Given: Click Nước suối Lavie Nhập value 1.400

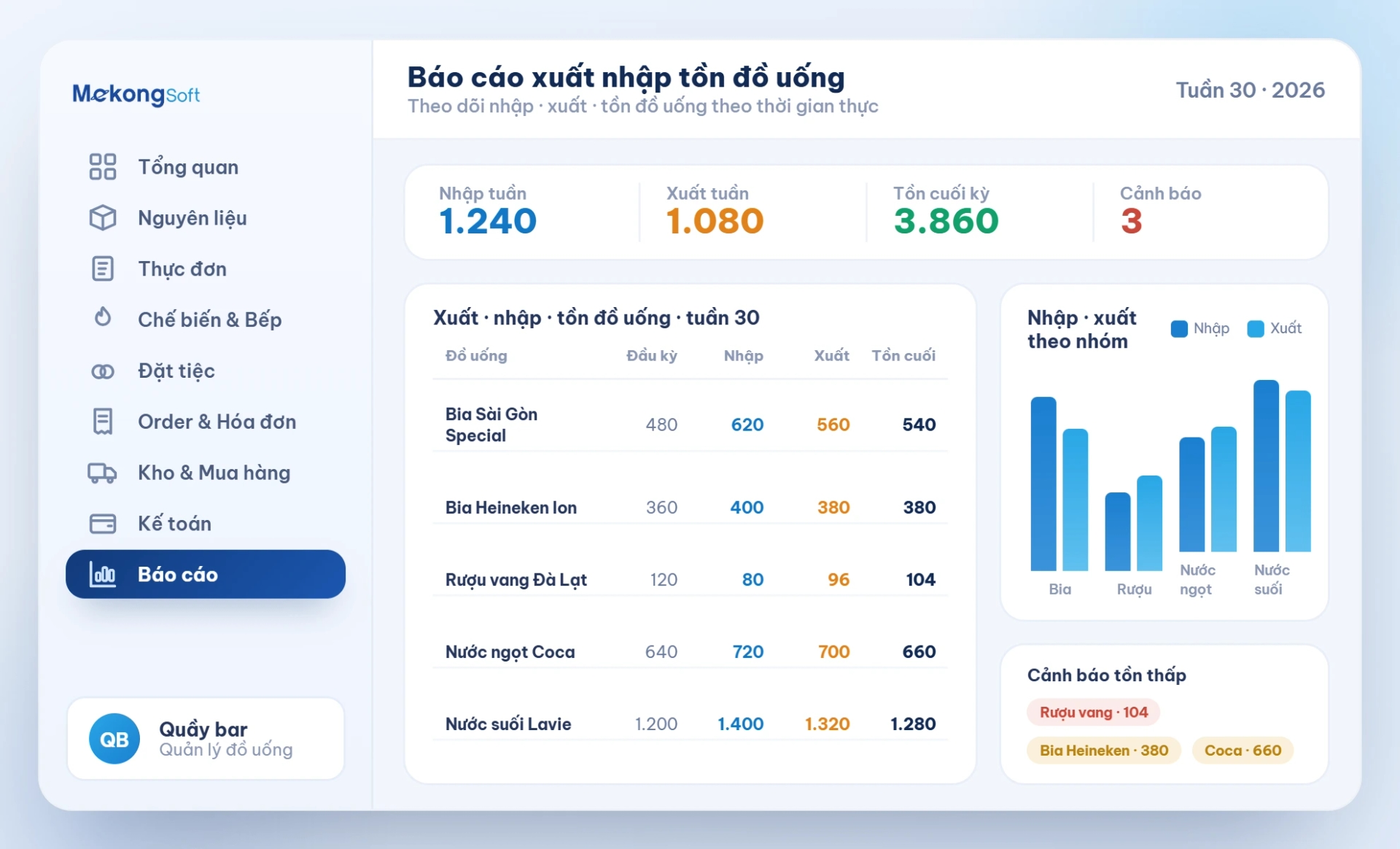Looking at the screenshot, I should pyautogui.click(x=741, y=724).
